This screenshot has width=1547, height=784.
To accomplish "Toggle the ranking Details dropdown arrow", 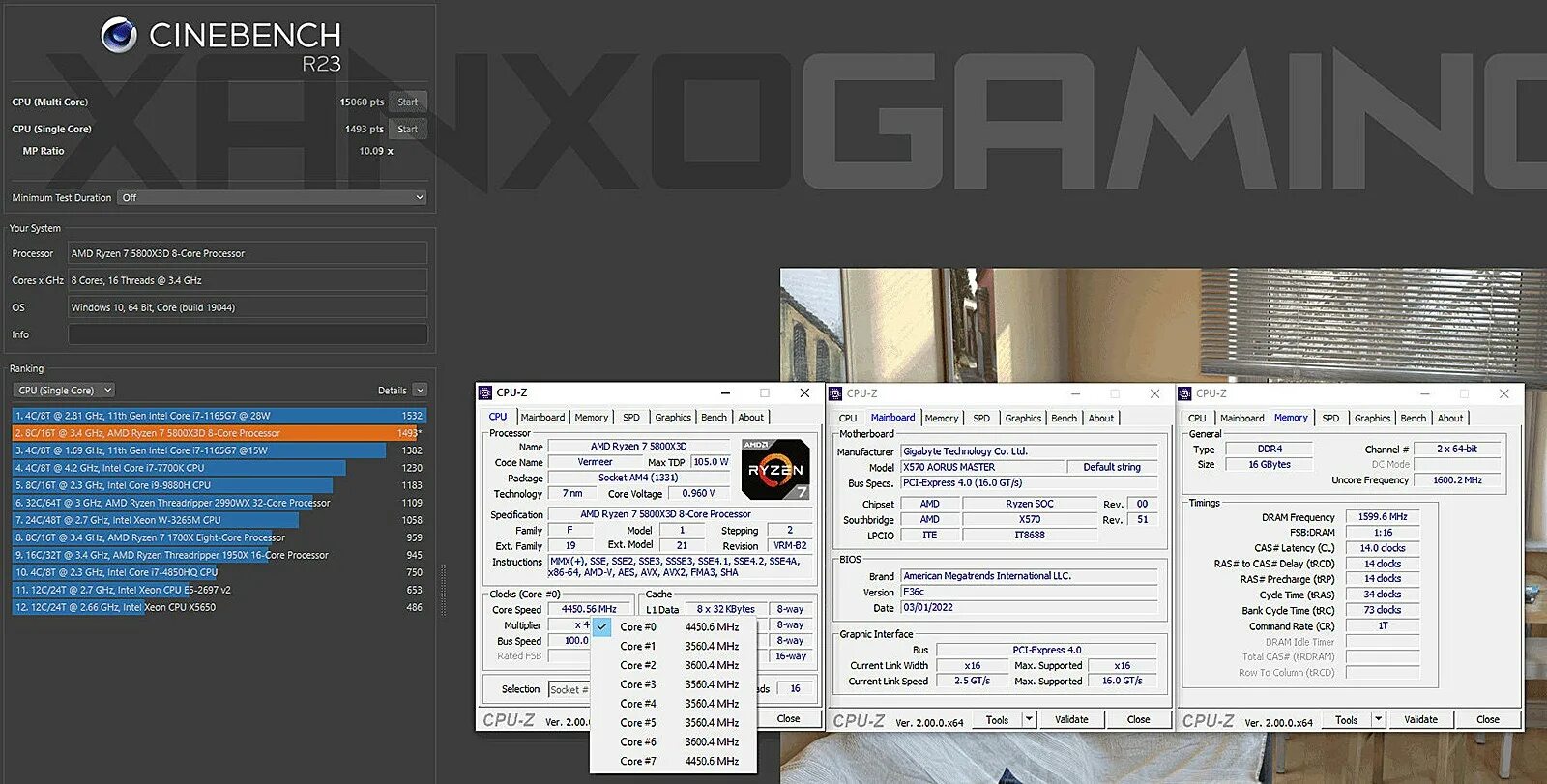I will coord(420,390).
